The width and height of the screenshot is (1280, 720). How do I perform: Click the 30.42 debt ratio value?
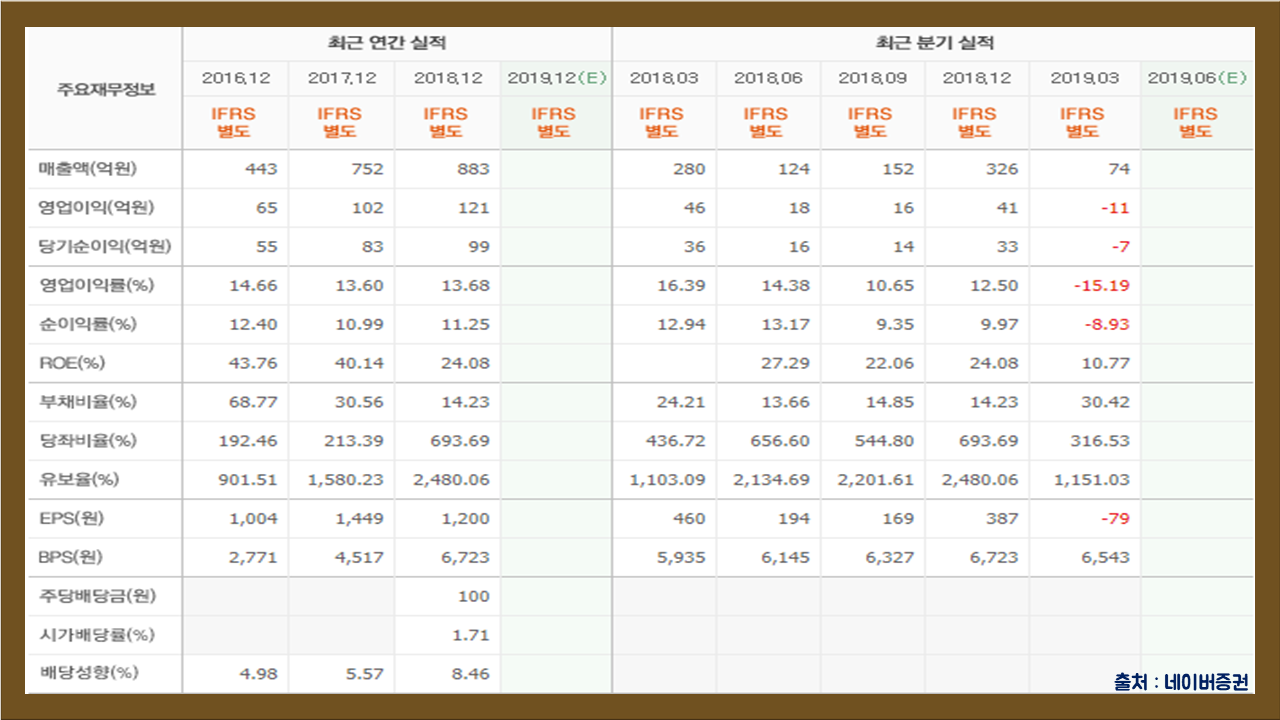(x=1106, y=402)
